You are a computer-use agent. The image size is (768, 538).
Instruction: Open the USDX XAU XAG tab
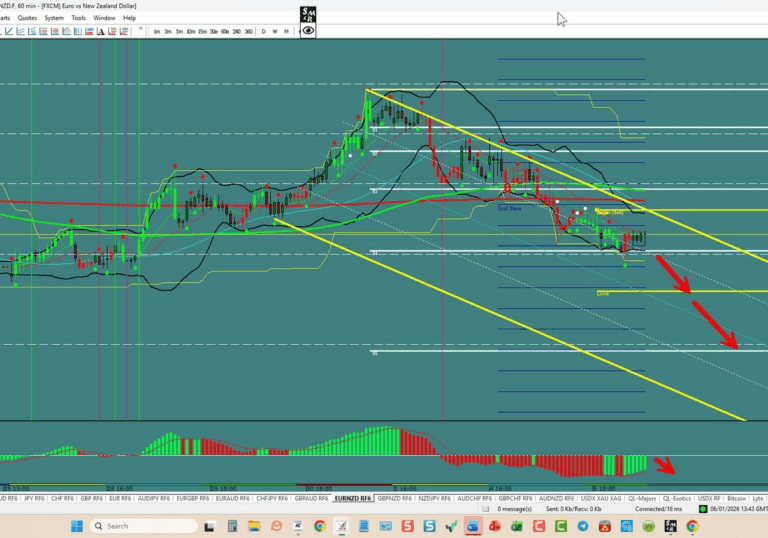601,498
